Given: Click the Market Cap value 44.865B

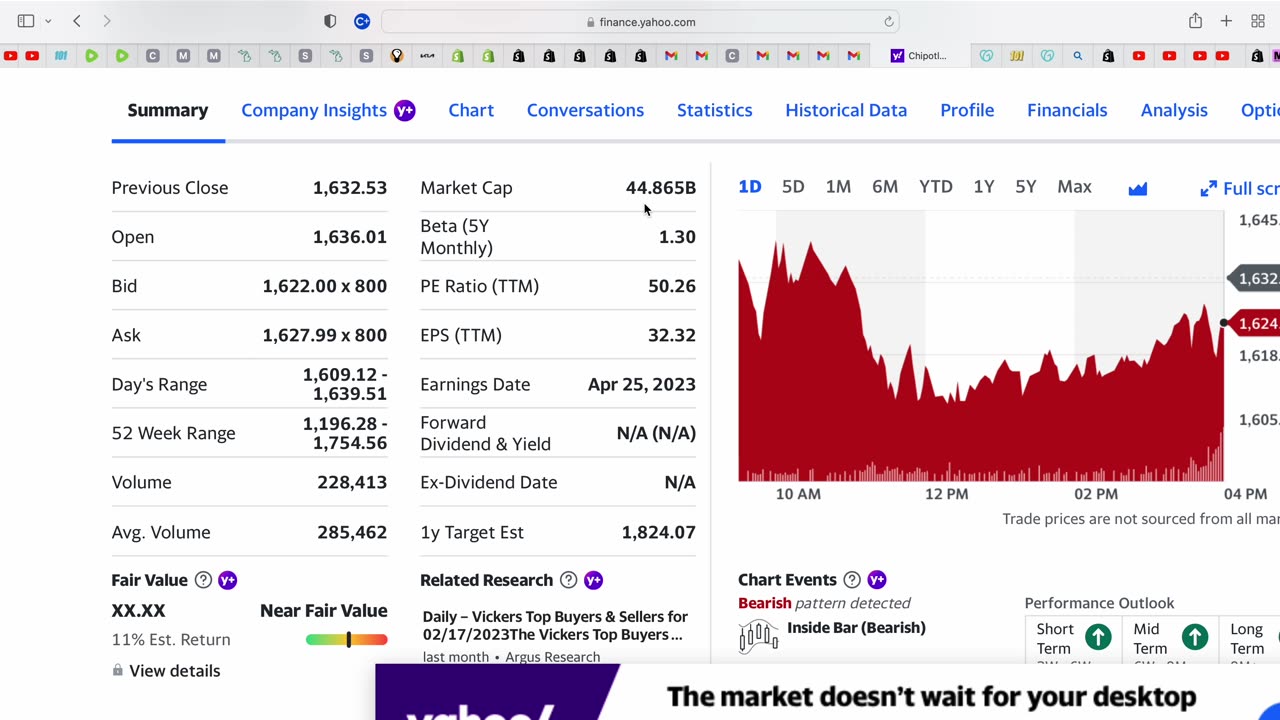Looking at the screenshot, I should (661, 188).
